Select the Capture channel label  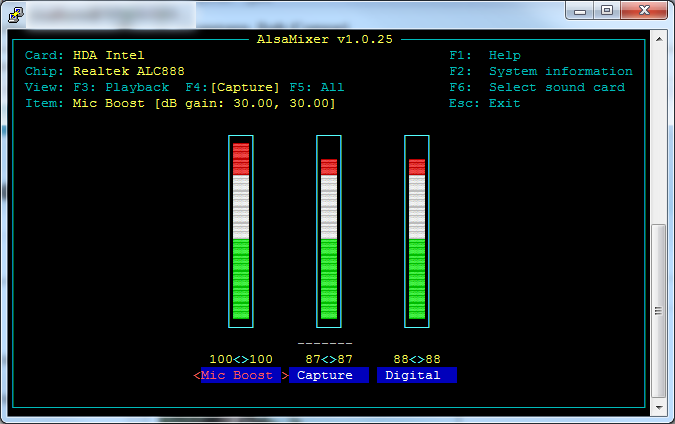(x=328, y=376)
